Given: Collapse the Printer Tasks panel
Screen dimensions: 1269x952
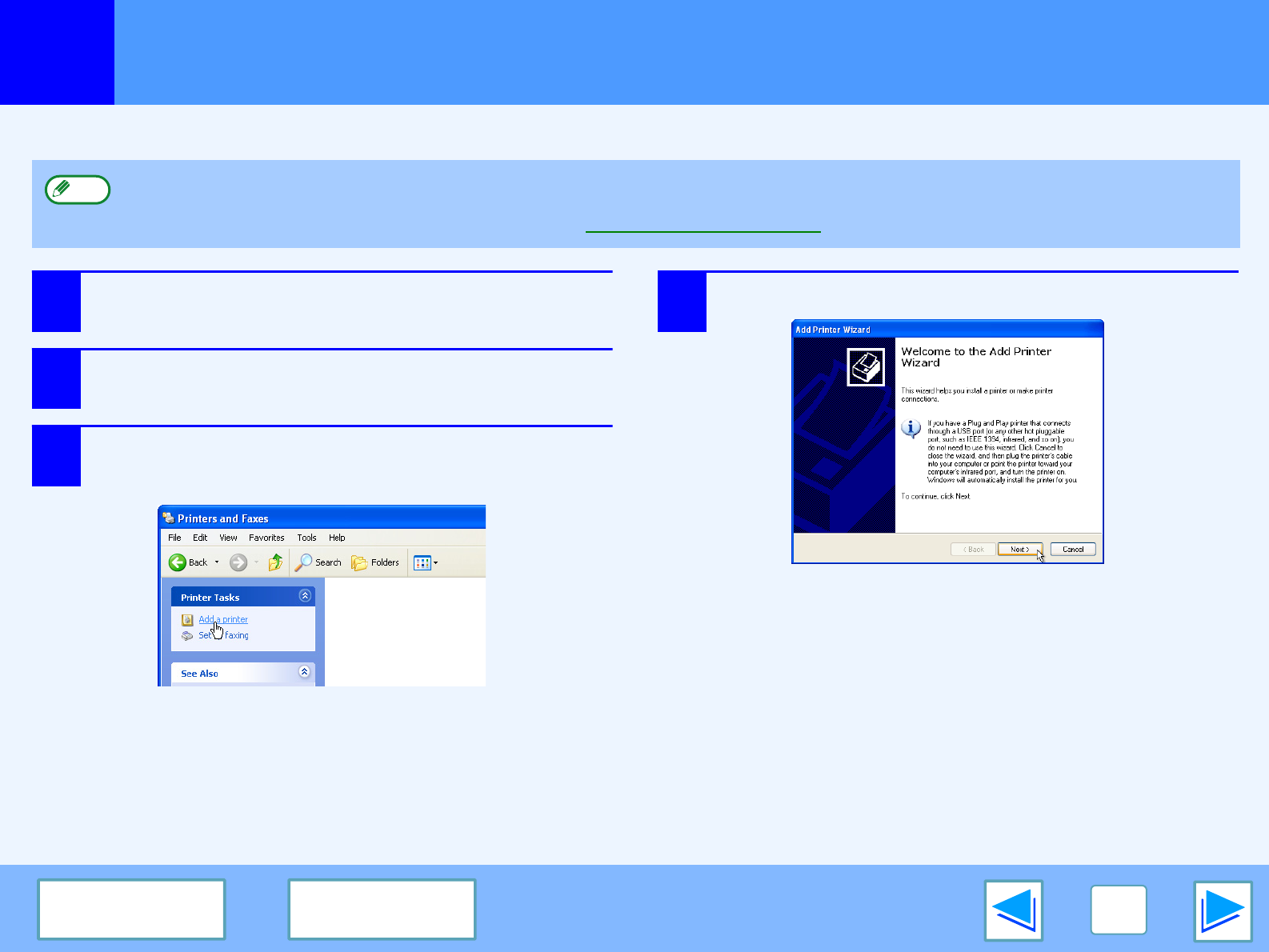Looking at the screenshot, I should pyautogui.click(x=305, y=596).
